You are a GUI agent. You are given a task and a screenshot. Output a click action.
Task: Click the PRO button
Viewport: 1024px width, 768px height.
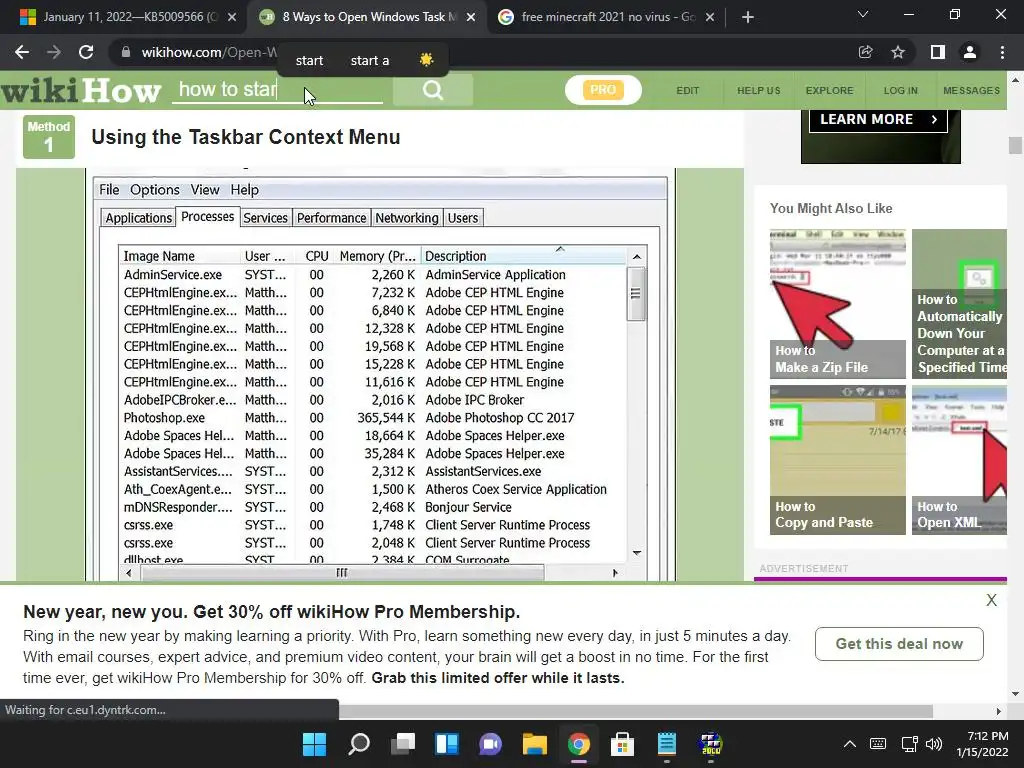tap(603, 90)
